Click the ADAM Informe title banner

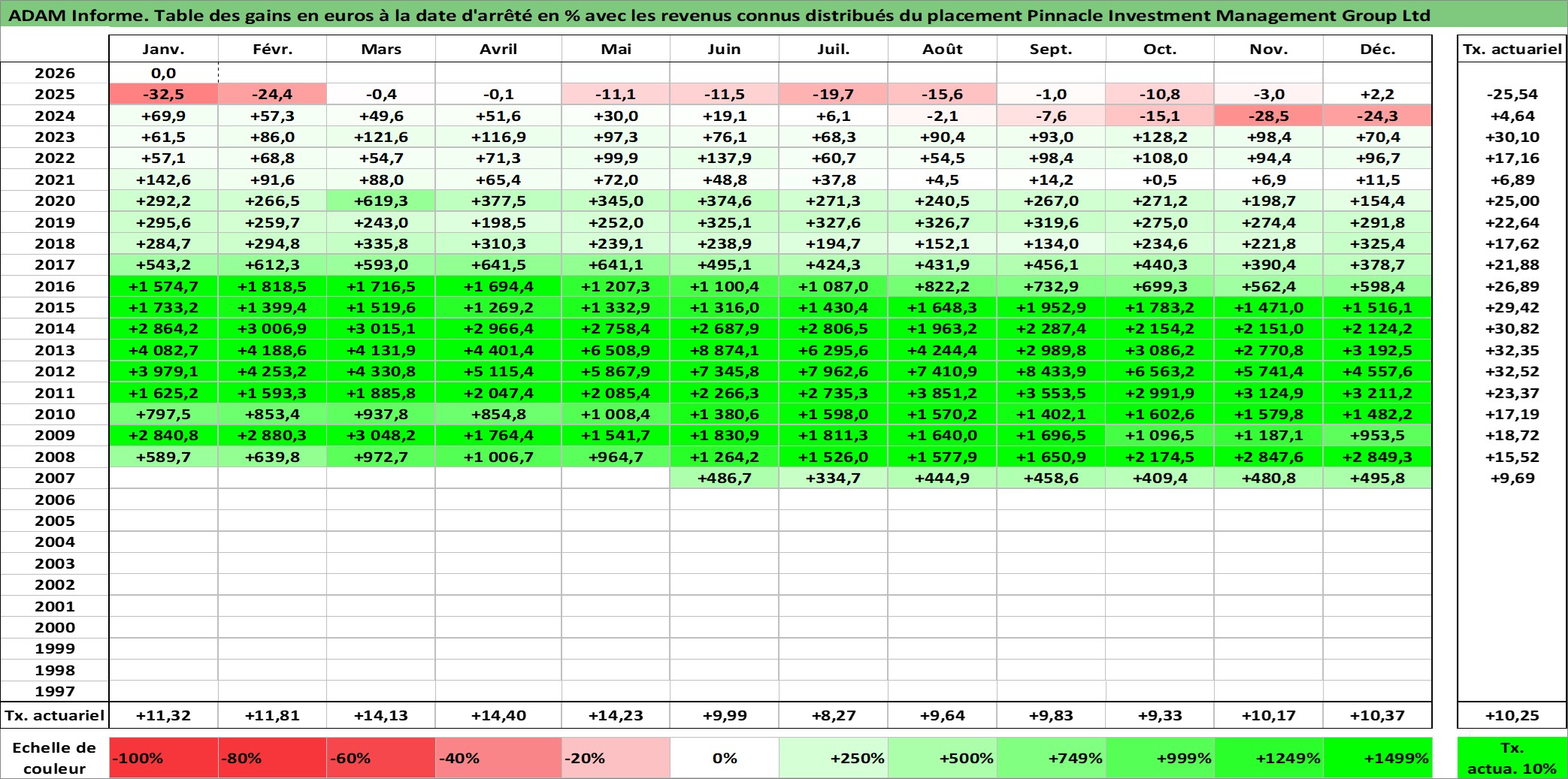(784, 15)
